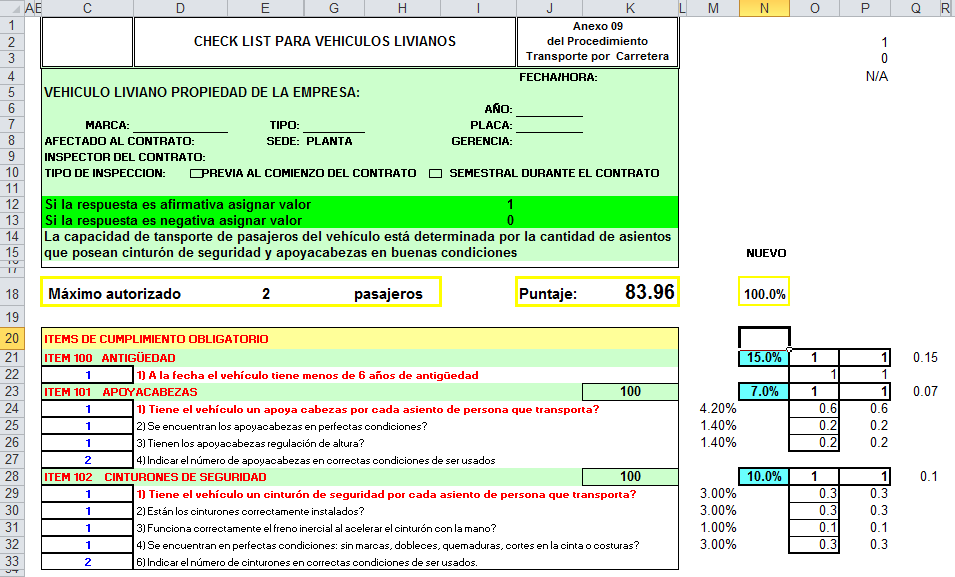
Task: Tick the 'Semestral durante el contrato' checkbox
Action: (x=435, y=174)
